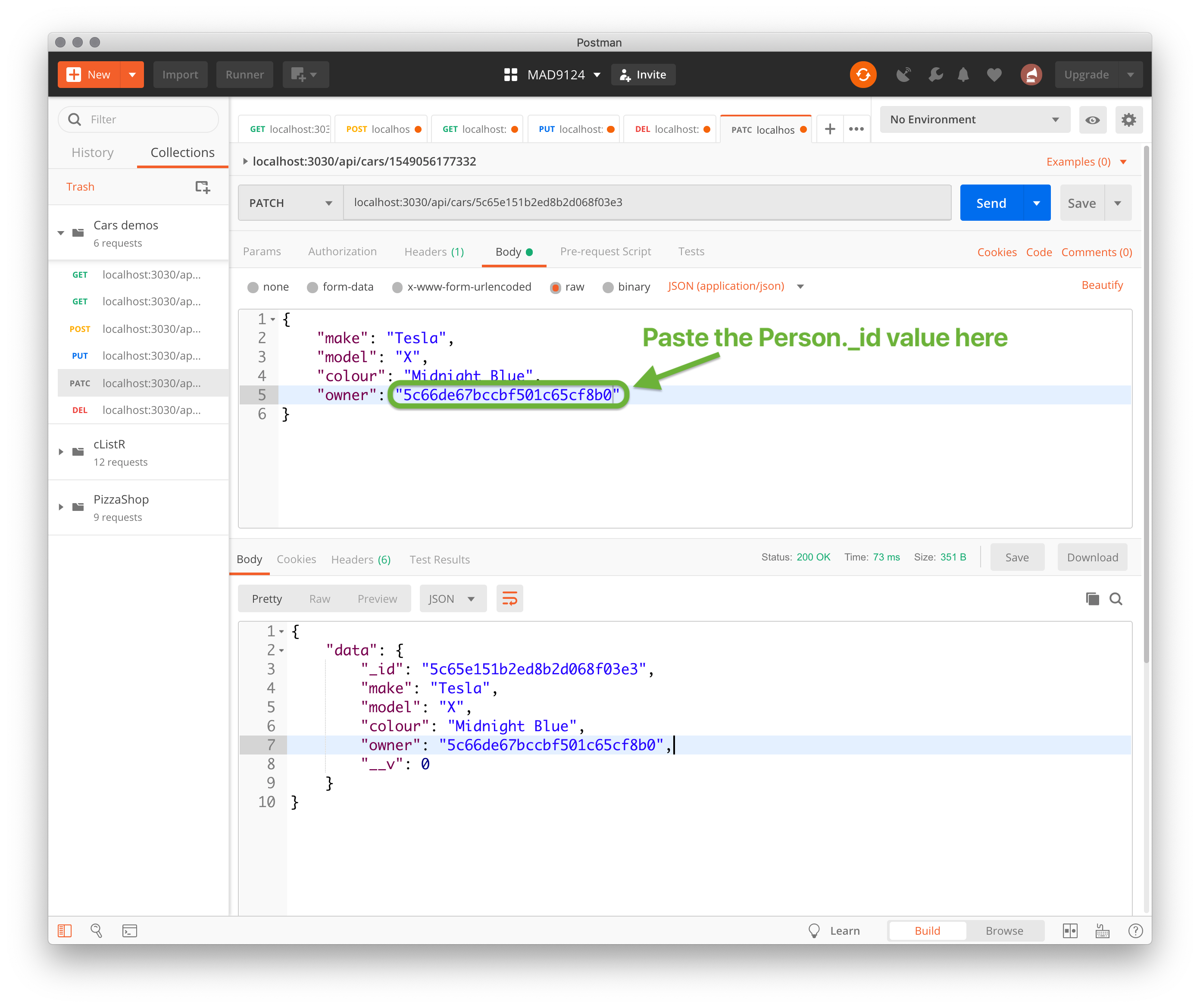Switch to the Test Results tab

[439, 560]
